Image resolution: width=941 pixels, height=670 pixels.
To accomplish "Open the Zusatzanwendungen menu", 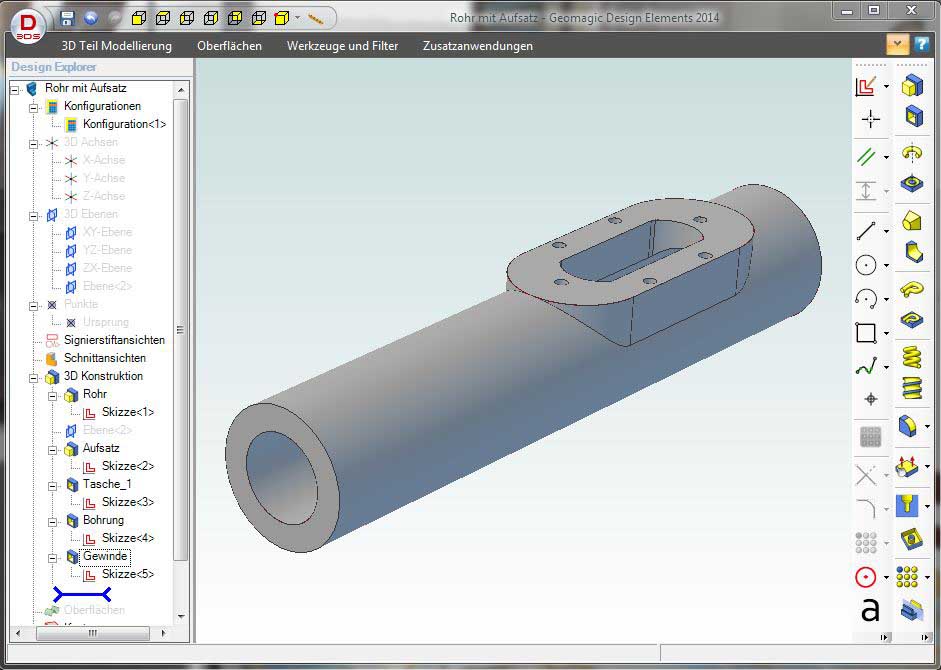I will (x=475, y=45).
